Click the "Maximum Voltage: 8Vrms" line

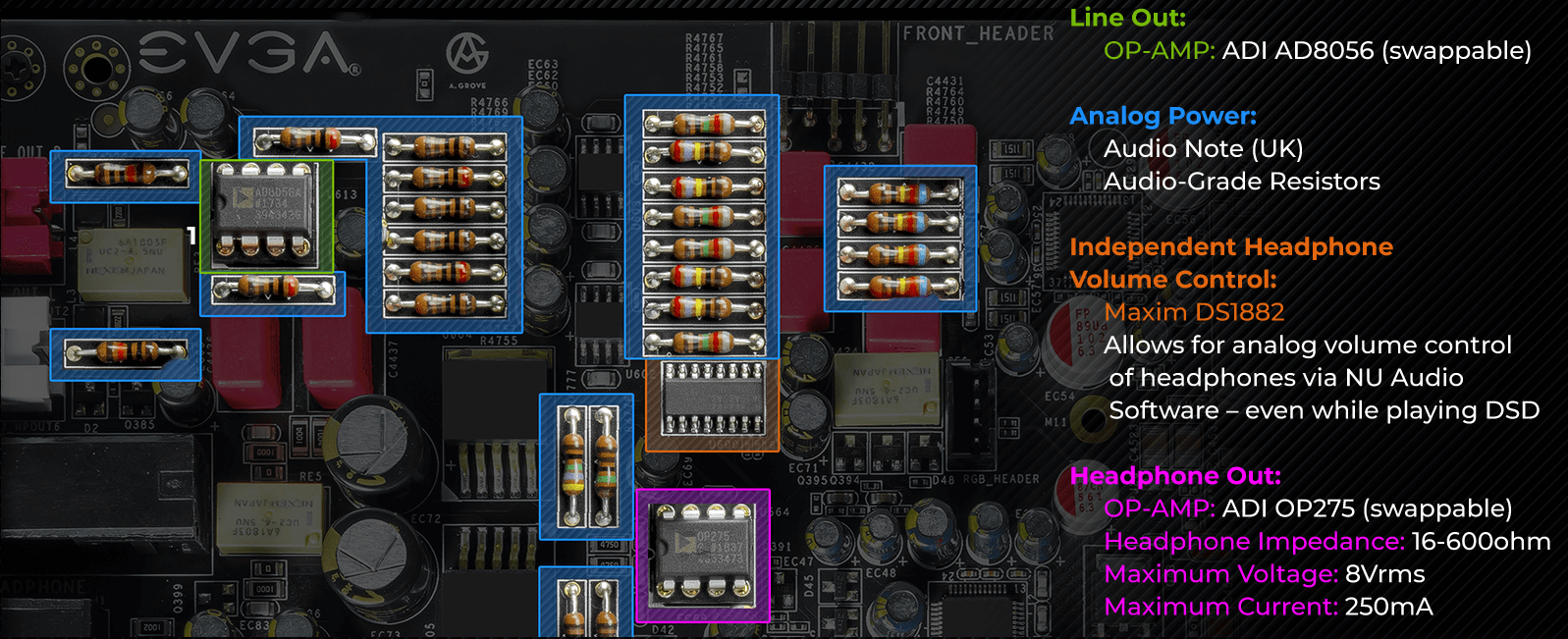[1264, 574]
